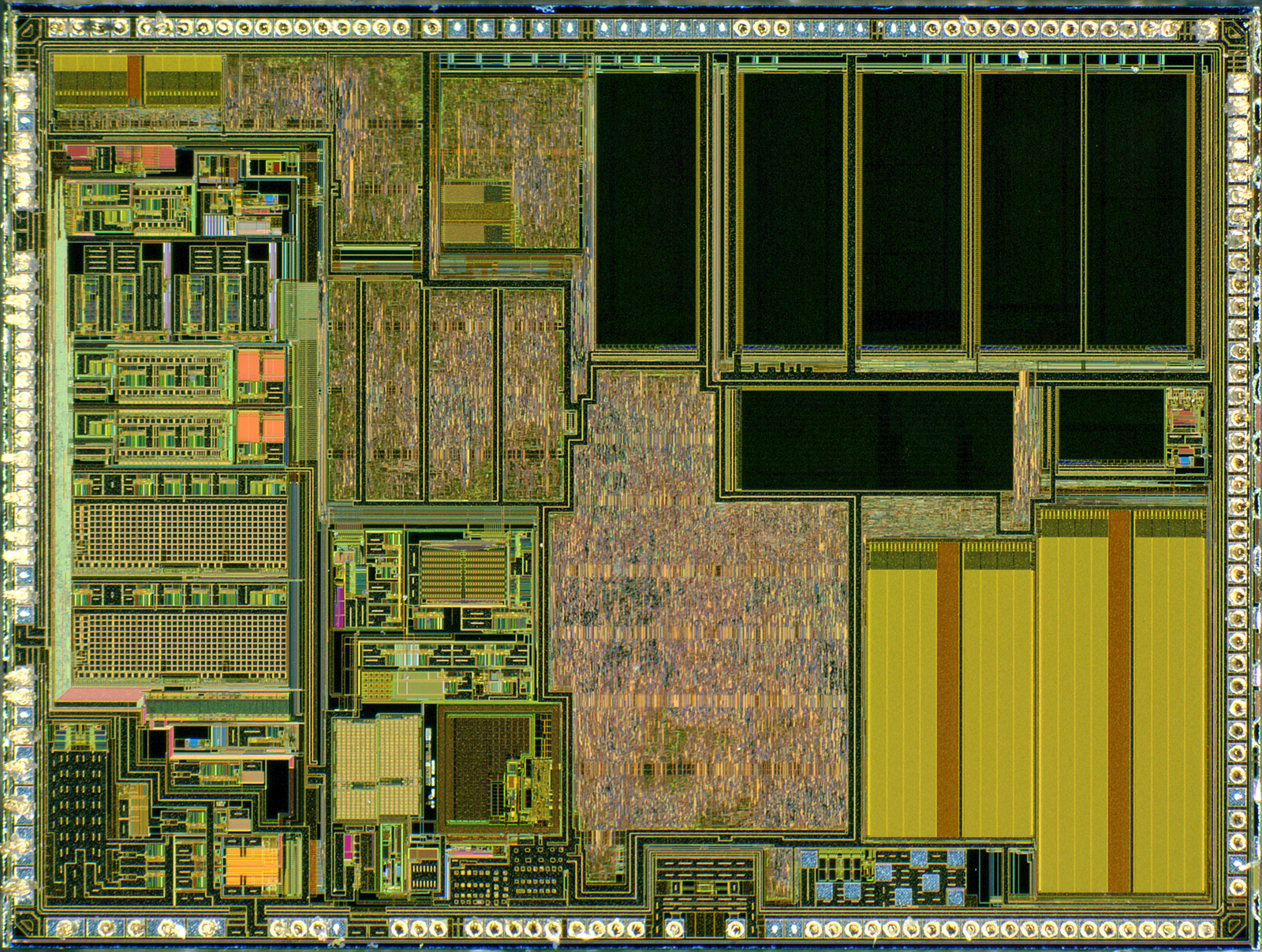
Task: Click the small dark block right of wide memory
Action: coord(1110,424)
